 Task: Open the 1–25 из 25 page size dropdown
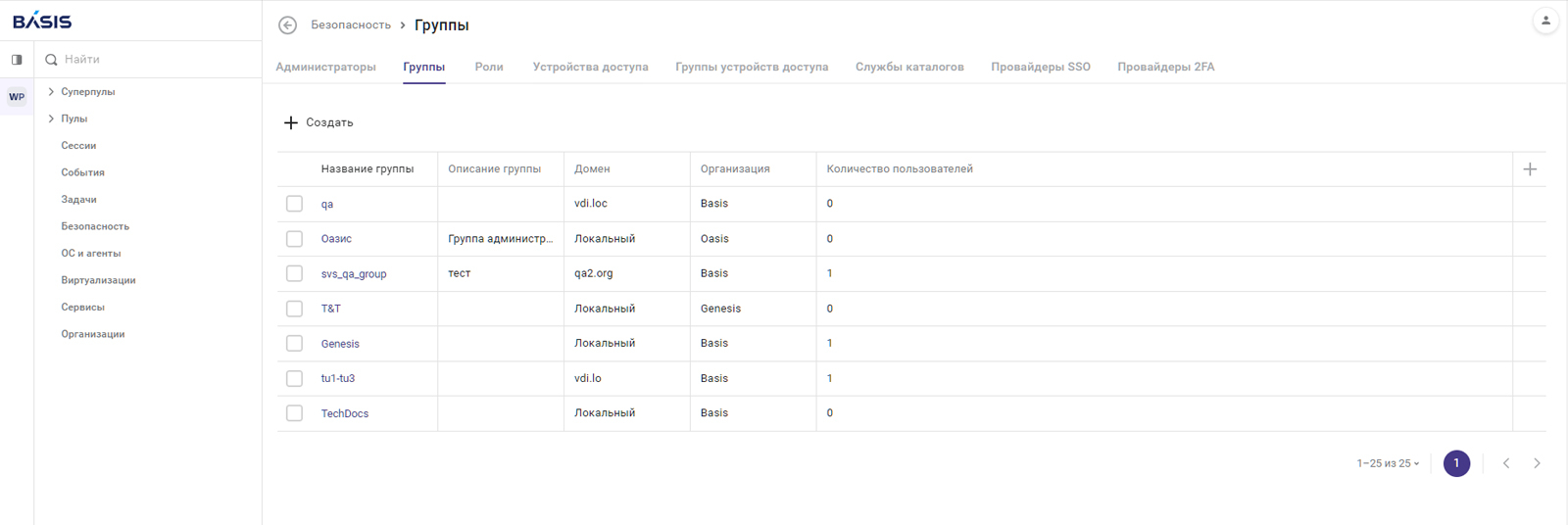[x=1388, y=463]
